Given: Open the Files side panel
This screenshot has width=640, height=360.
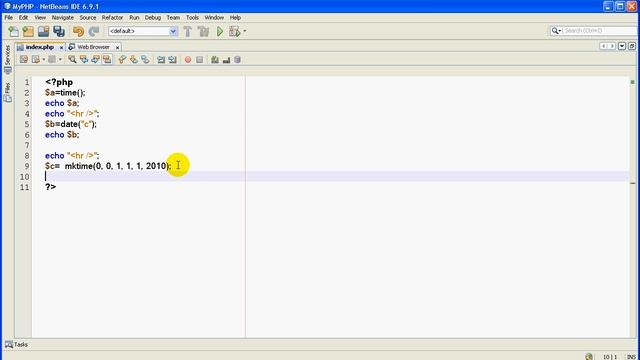Looking at the screenshot, I should [x=7, y=92].
